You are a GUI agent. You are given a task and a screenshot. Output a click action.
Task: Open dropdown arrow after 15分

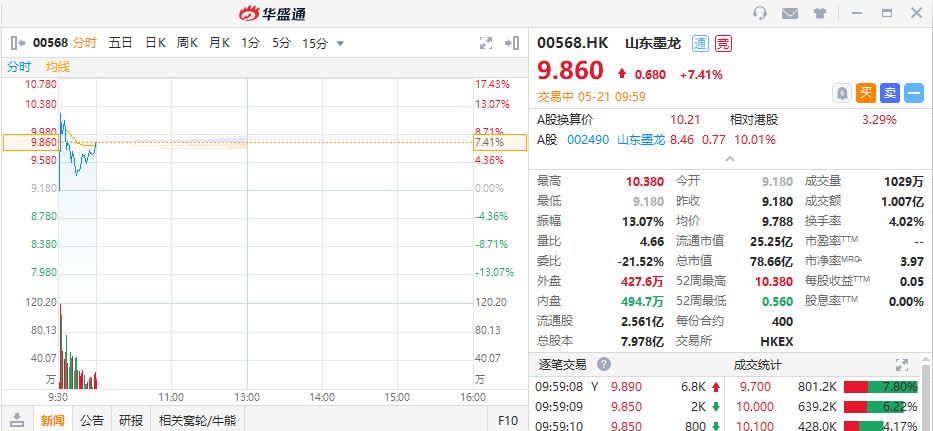pyautogui.click(x=340, y=43)
